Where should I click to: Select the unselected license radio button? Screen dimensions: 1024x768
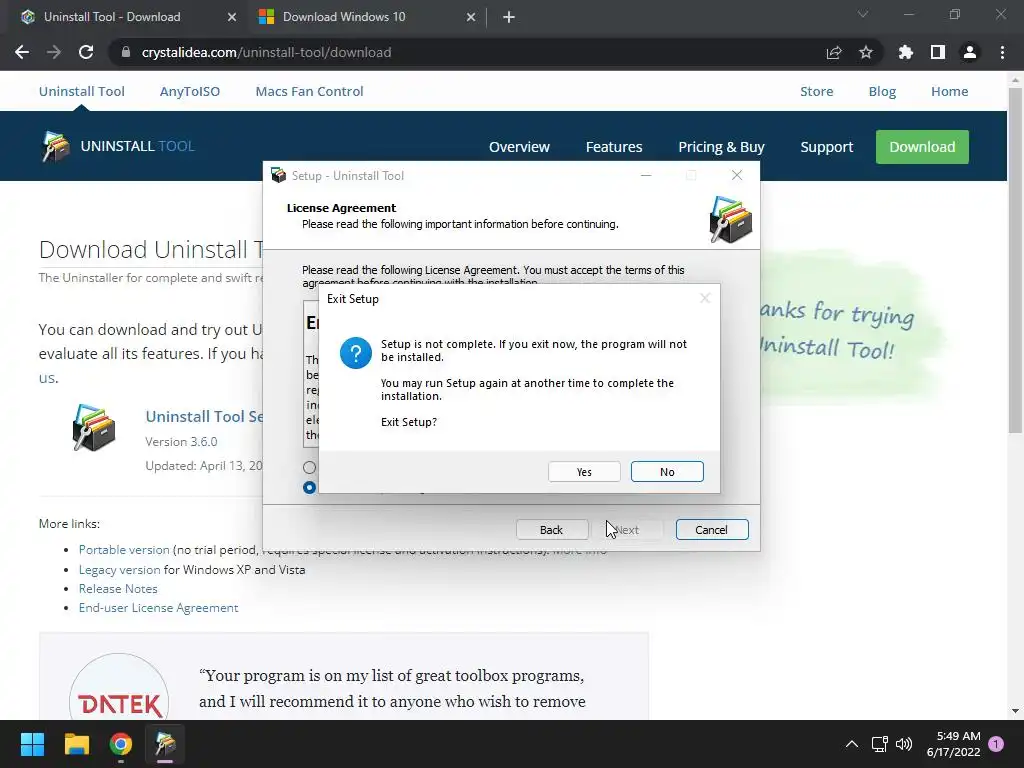310,468
